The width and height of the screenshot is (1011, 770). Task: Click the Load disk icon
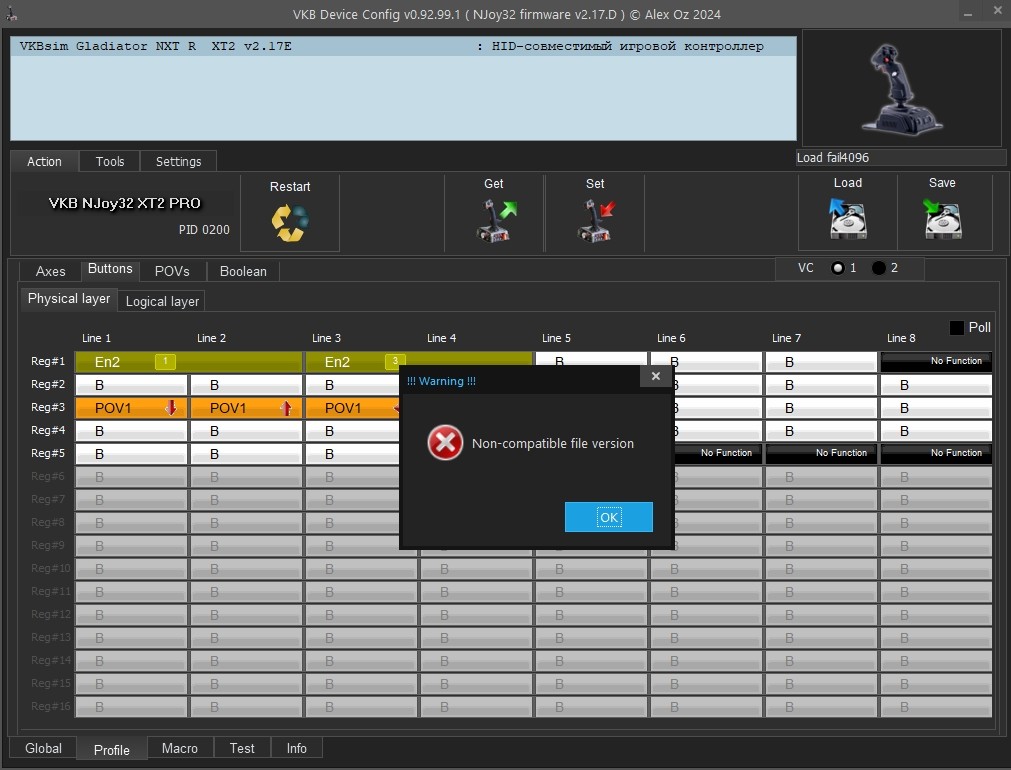tap(847, 219)
